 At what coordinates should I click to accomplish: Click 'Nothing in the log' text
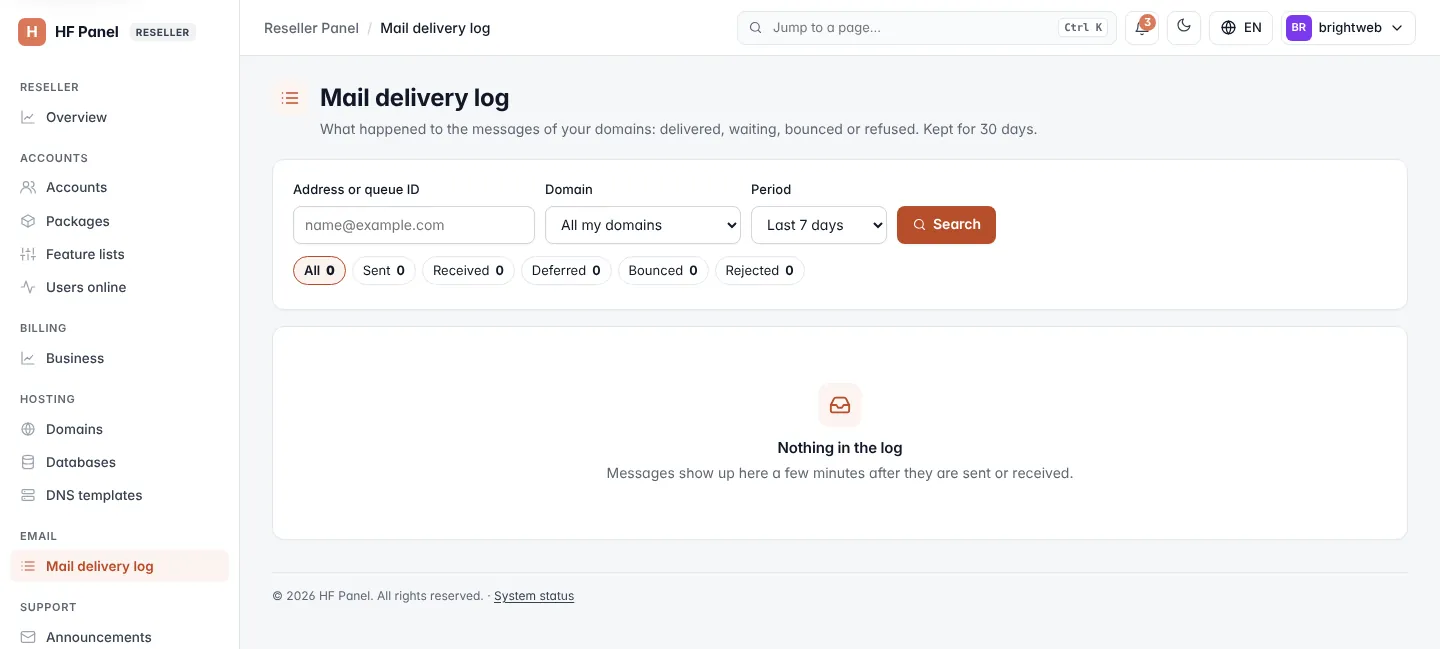click(840, 448)
